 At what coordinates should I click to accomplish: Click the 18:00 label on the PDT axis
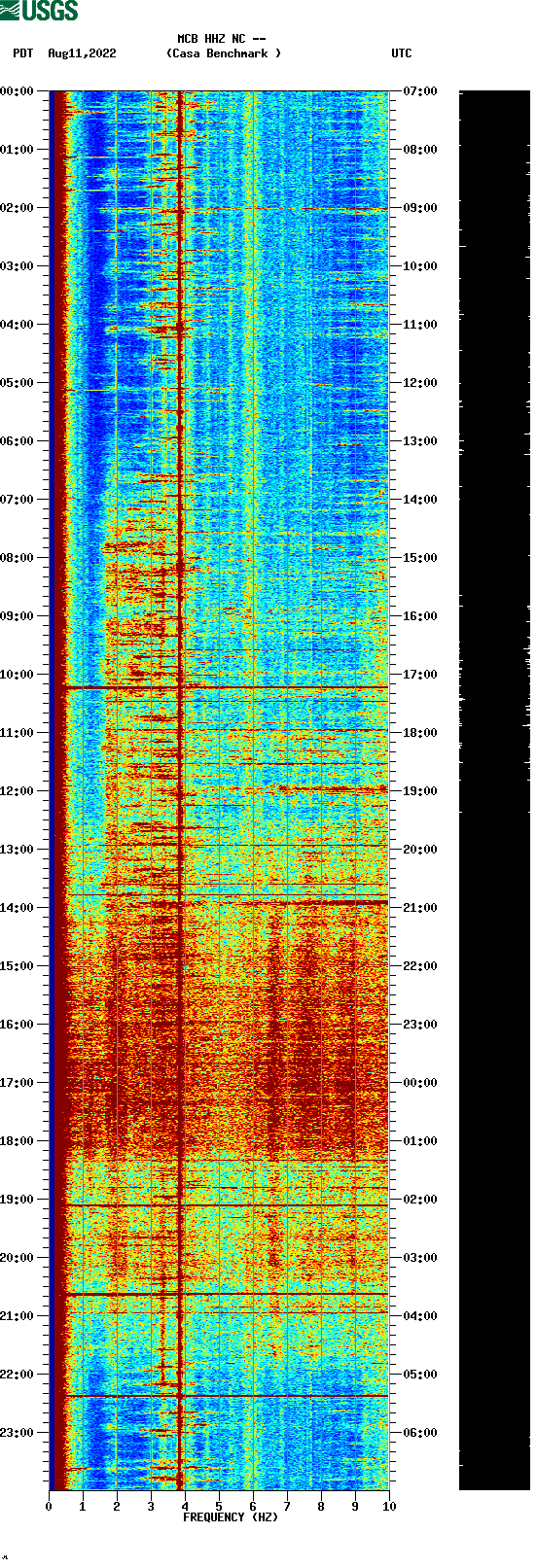[18, 1141]
